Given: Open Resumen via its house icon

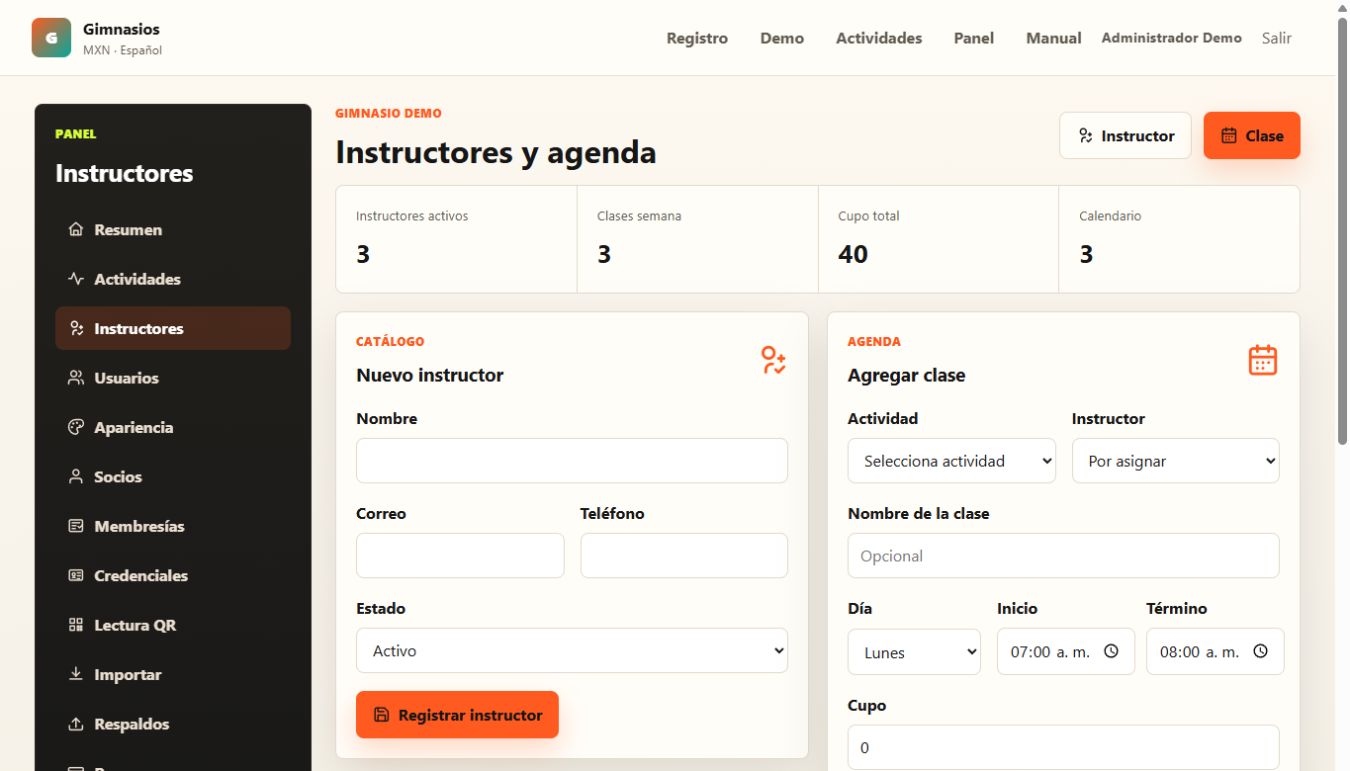Looking at the screenshot, I should pos(76,230).
